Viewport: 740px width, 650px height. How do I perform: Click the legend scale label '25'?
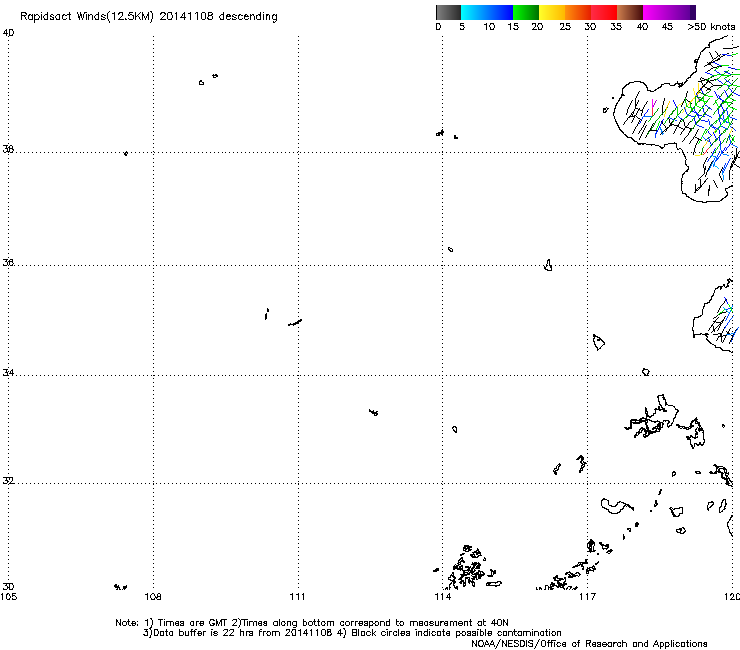click(x=565, y=27)
